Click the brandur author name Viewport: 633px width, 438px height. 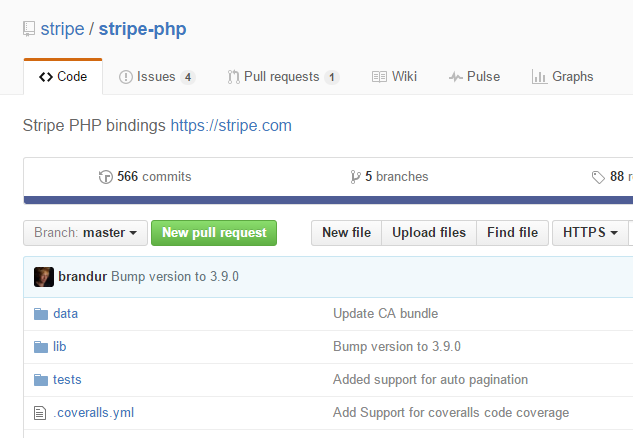pyautogui.click(x=83, y=277)
